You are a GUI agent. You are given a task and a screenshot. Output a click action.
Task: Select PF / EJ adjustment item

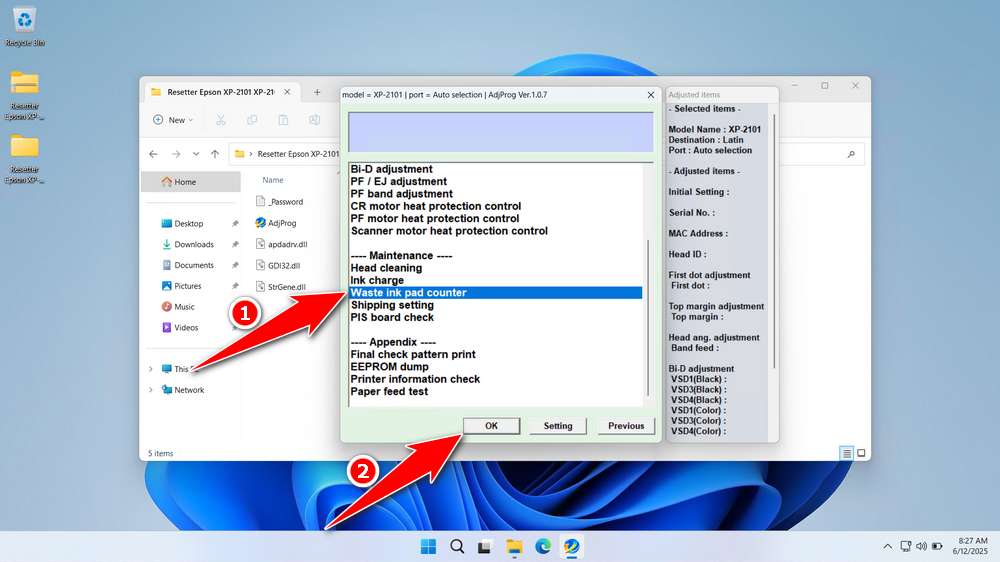click(x=398, y=181)
